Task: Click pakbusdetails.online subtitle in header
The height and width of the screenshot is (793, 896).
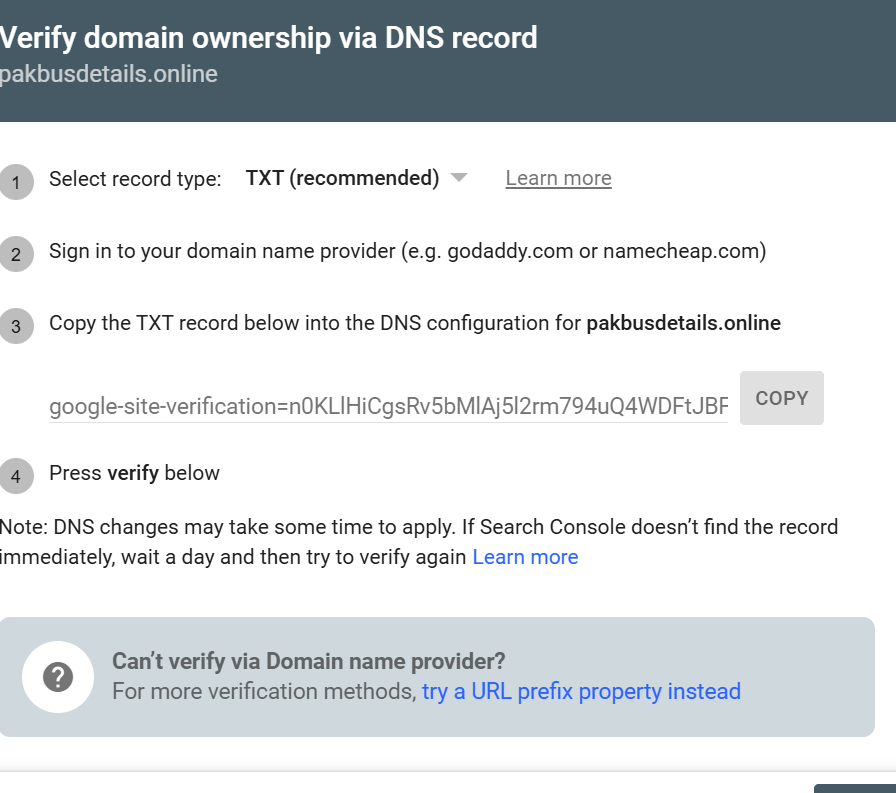Action: pyautogui.click(x=108, y=74)
